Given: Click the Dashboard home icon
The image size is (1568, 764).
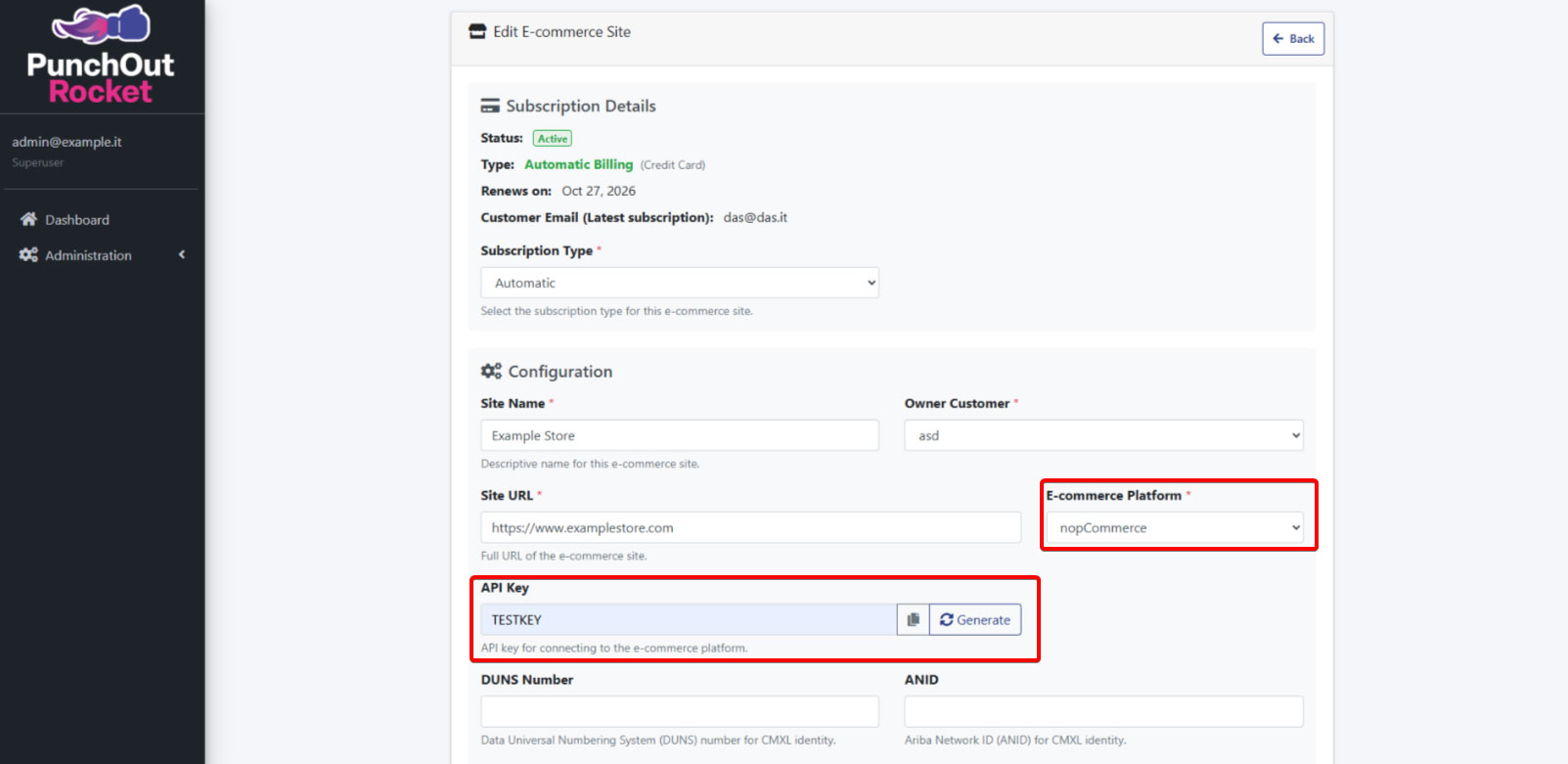Looking at the screenshot, I should 28,219.
